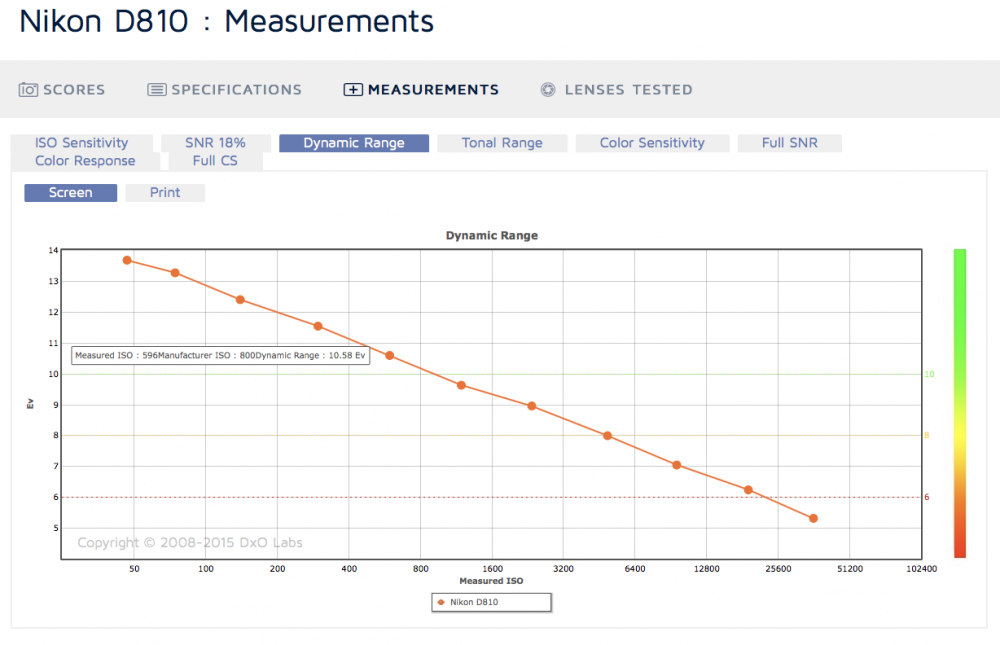Click the orange Nikon D810 legend marker
Viewport: 1000px width, 645px height.
[x=441, y=602]
